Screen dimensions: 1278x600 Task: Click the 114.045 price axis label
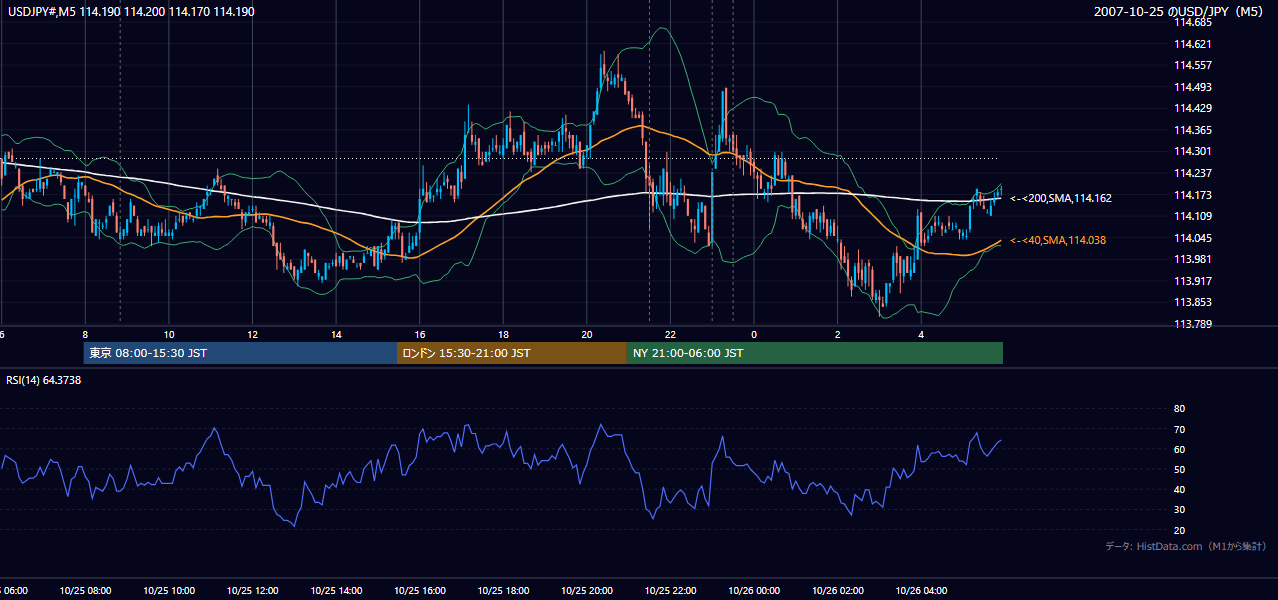(1192, 238)
